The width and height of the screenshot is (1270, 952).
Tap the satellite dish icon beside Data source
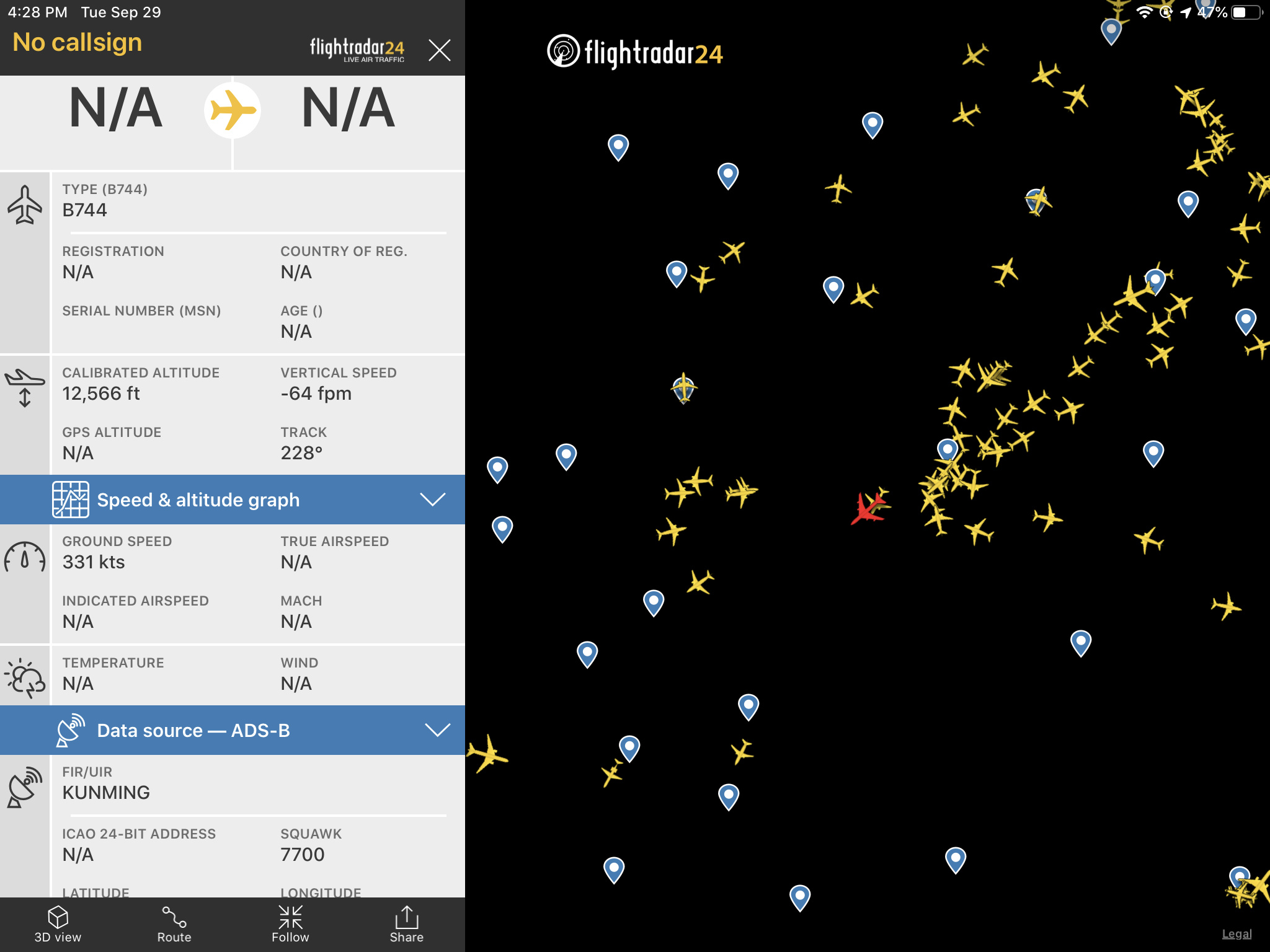click(70, 730)
